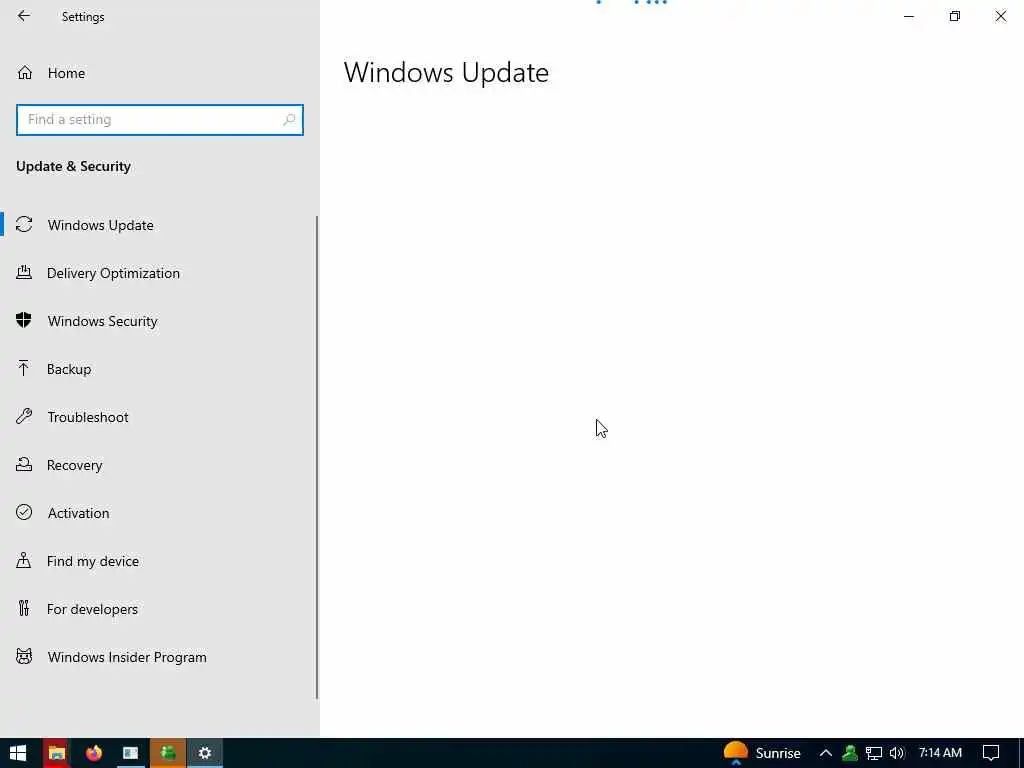
Task: Launch Firefox from the taskbar
Action: 94,753
